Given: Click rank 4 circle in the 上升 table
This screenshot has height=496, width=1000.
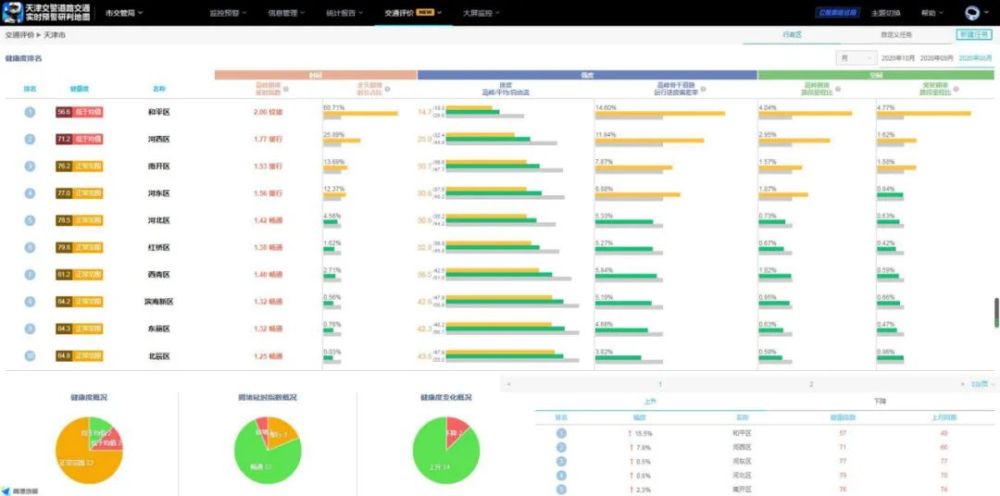Looking at the screenshot, I should tap(561, 475).
